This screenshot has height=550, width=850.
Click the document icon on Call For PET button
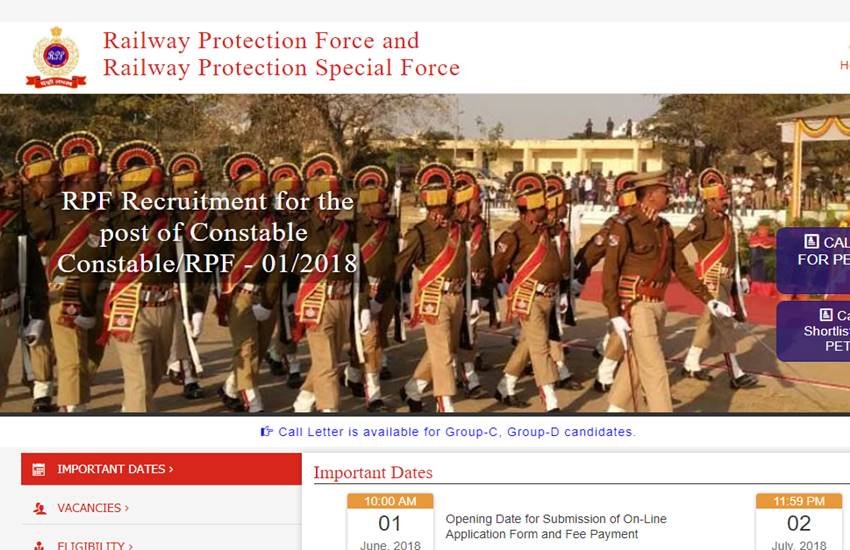[x=811, y=242]
